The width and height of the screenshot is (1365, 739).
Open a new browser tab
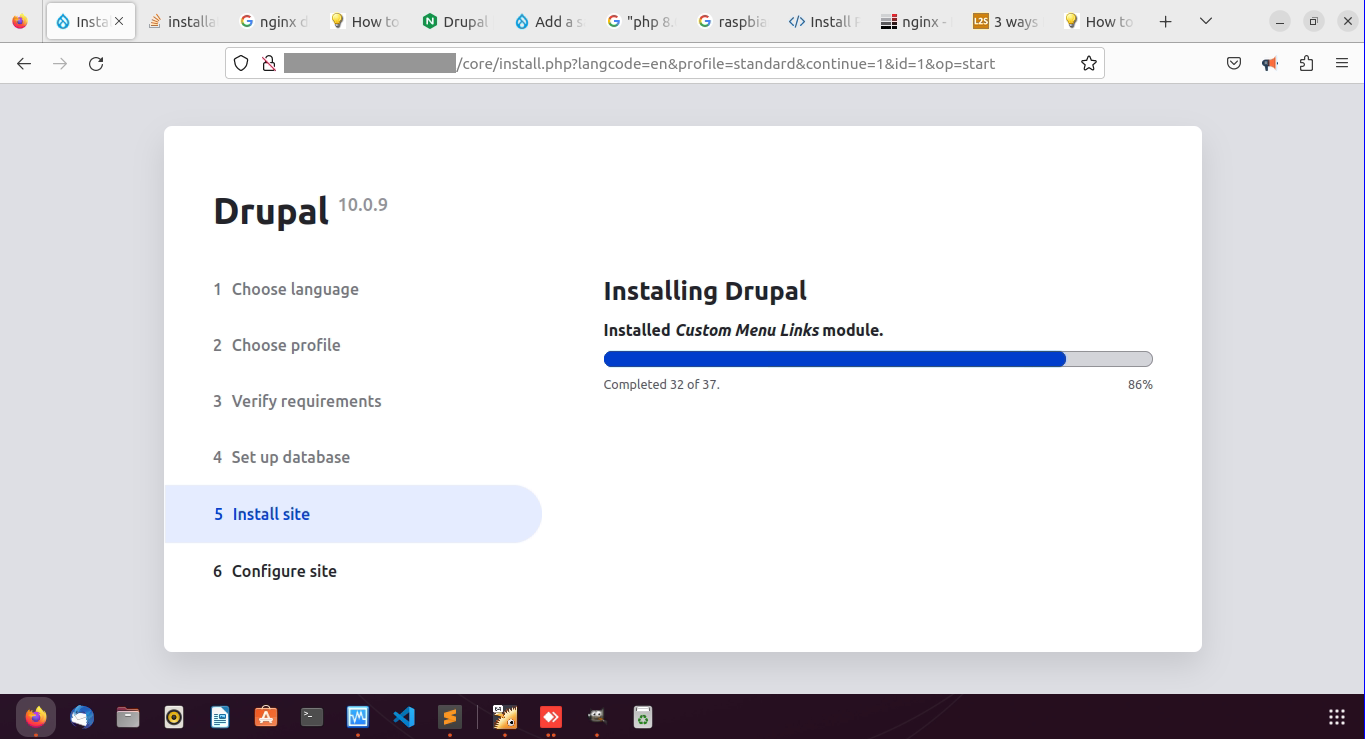coord(1165,21)
